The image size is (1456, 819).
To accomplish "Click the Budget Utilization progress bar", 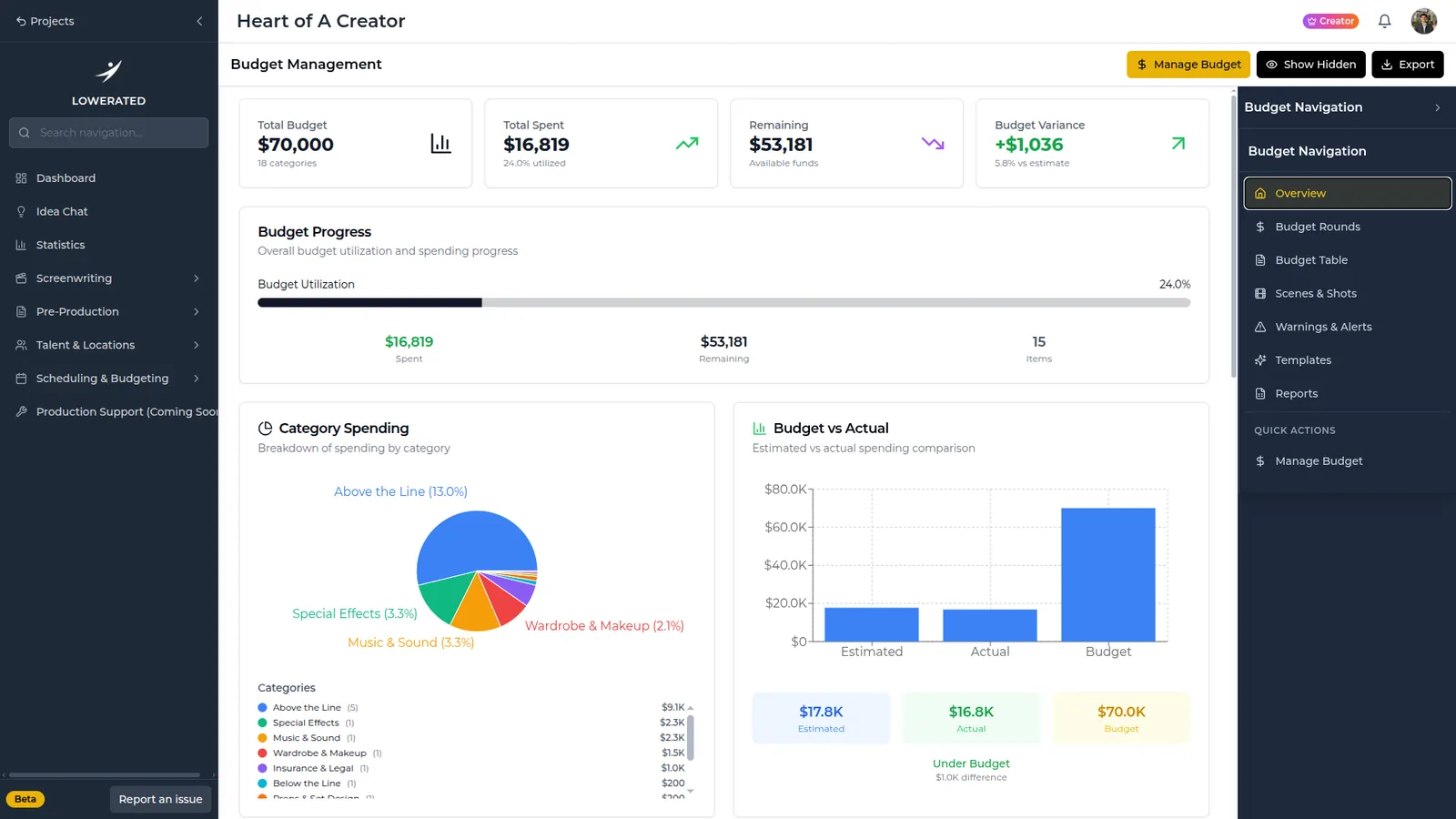I will (724, 303).
